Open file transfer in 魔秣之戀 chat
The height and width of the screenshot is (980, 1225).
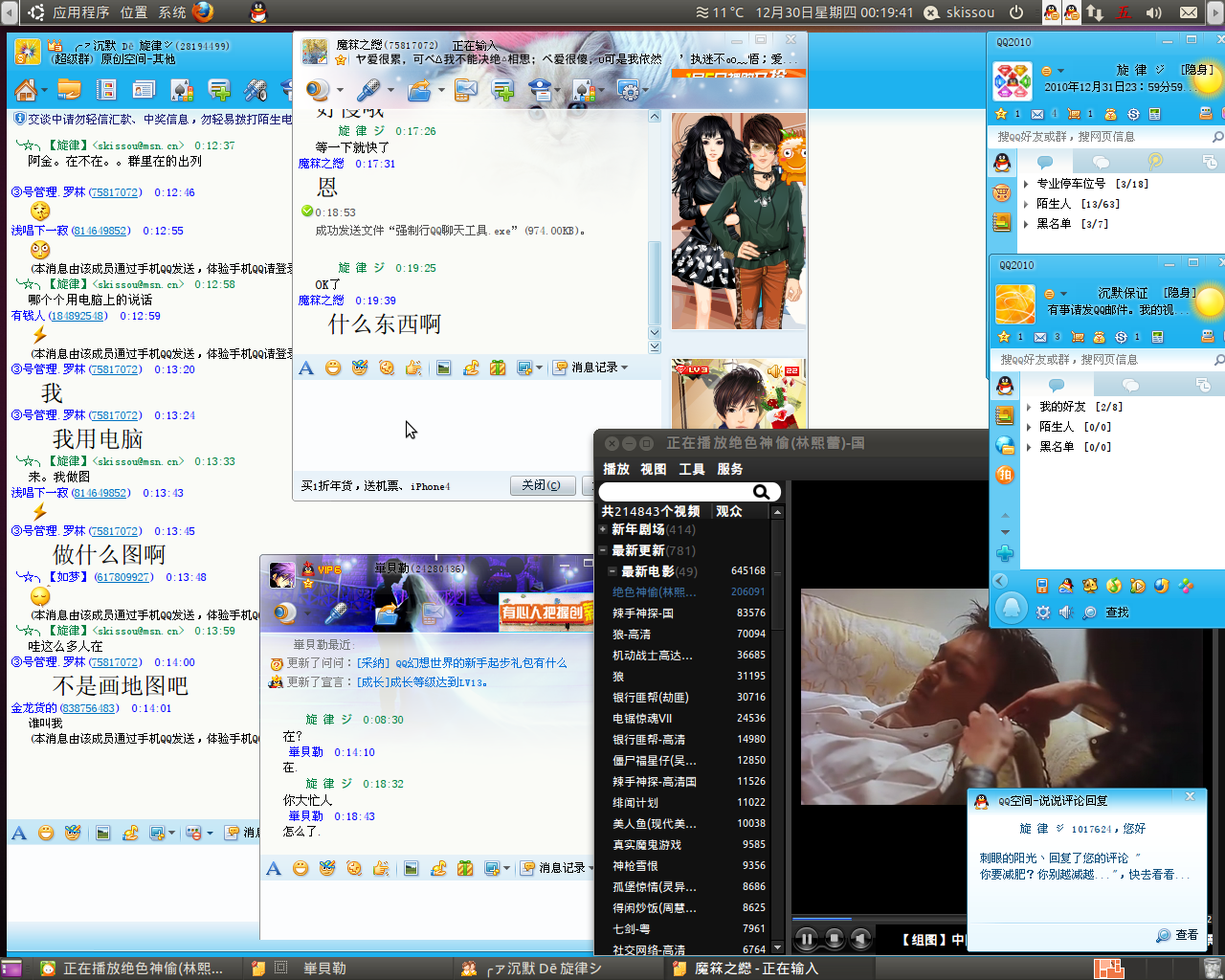pos(418,90)
